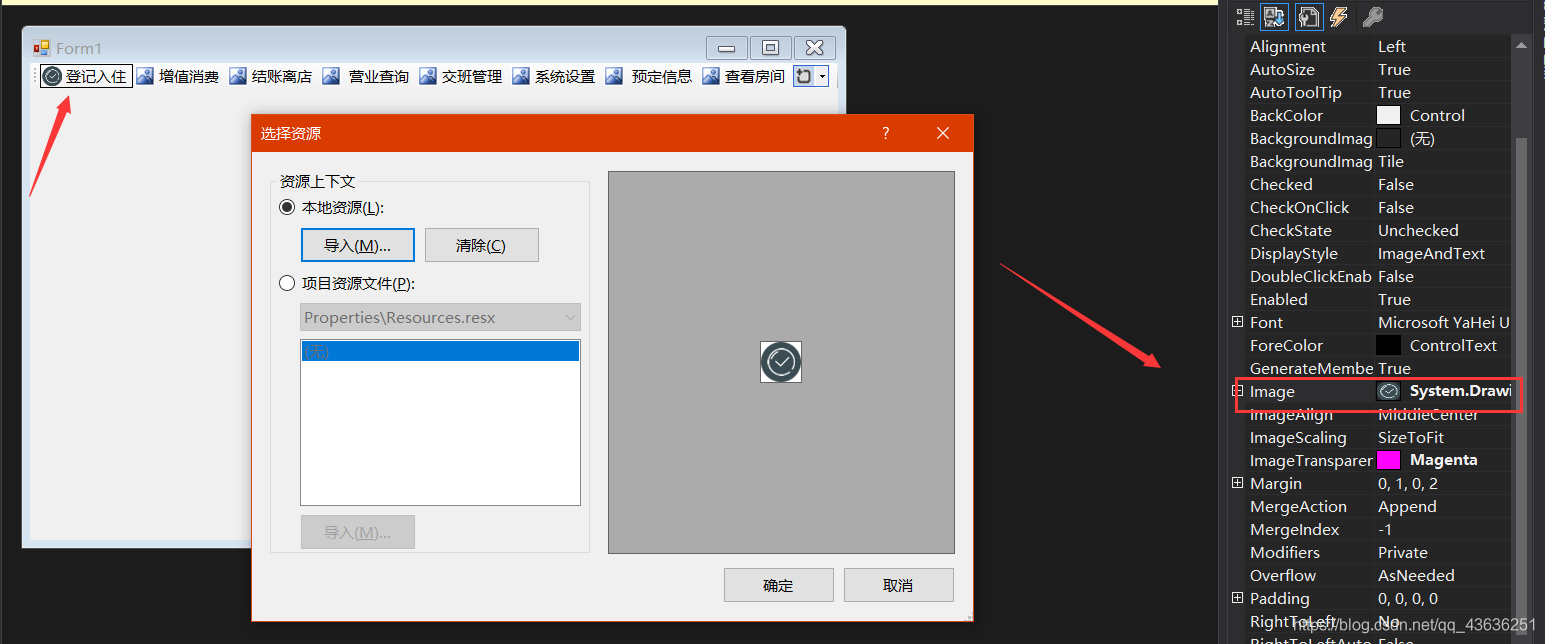Select the 项目资源文件 radio button
Screen dimensions: 1545x644
click(x=287, y=283)
